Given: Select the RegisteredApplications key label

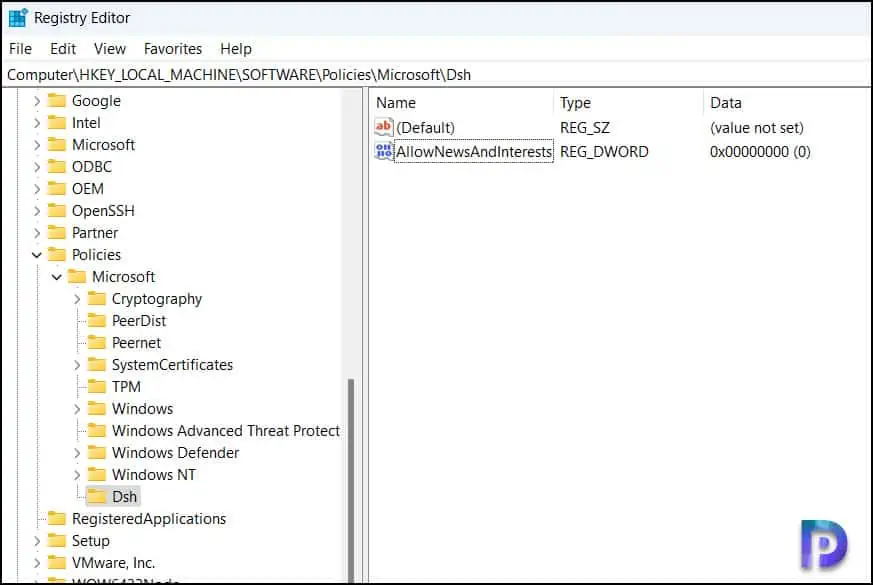Looking at the screenshot, I should pos(149,519).
